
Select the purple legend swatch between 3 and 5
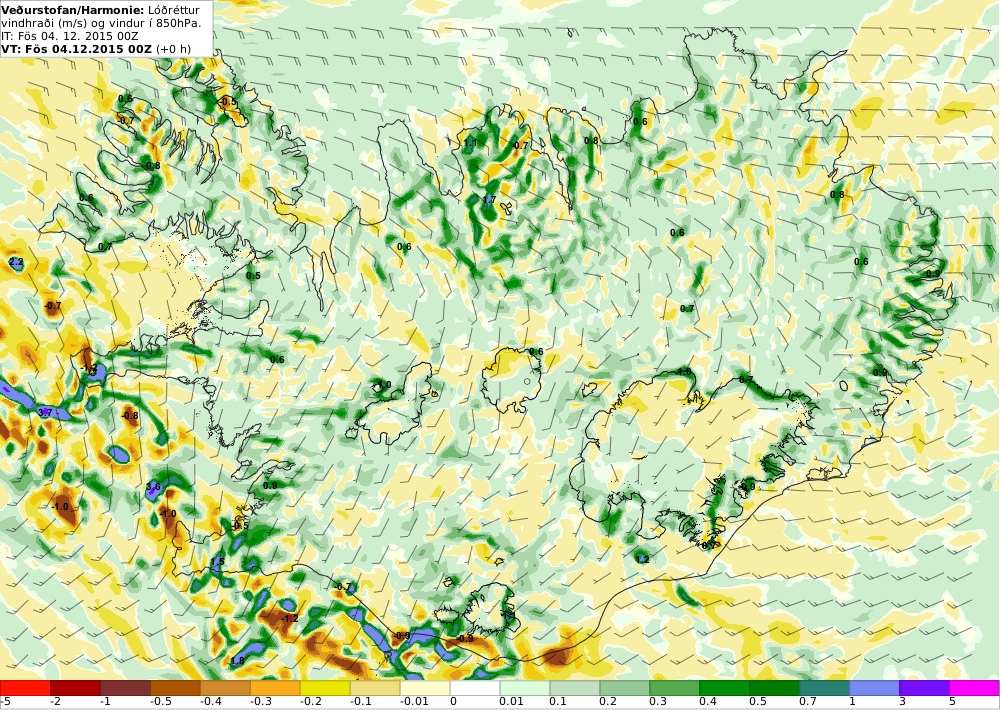[x=924, y=688]
